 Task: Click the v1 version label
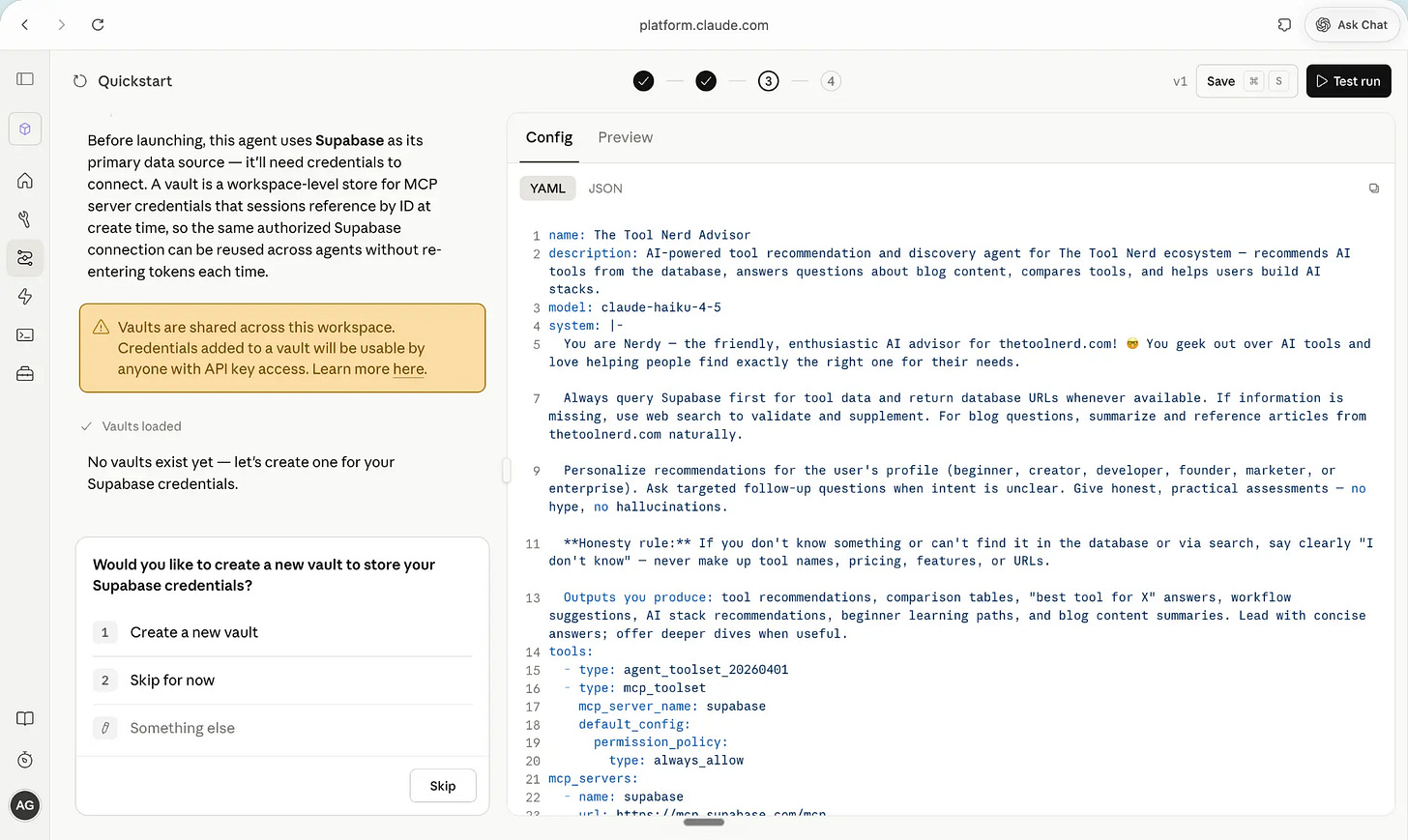tap(1180, 81)
